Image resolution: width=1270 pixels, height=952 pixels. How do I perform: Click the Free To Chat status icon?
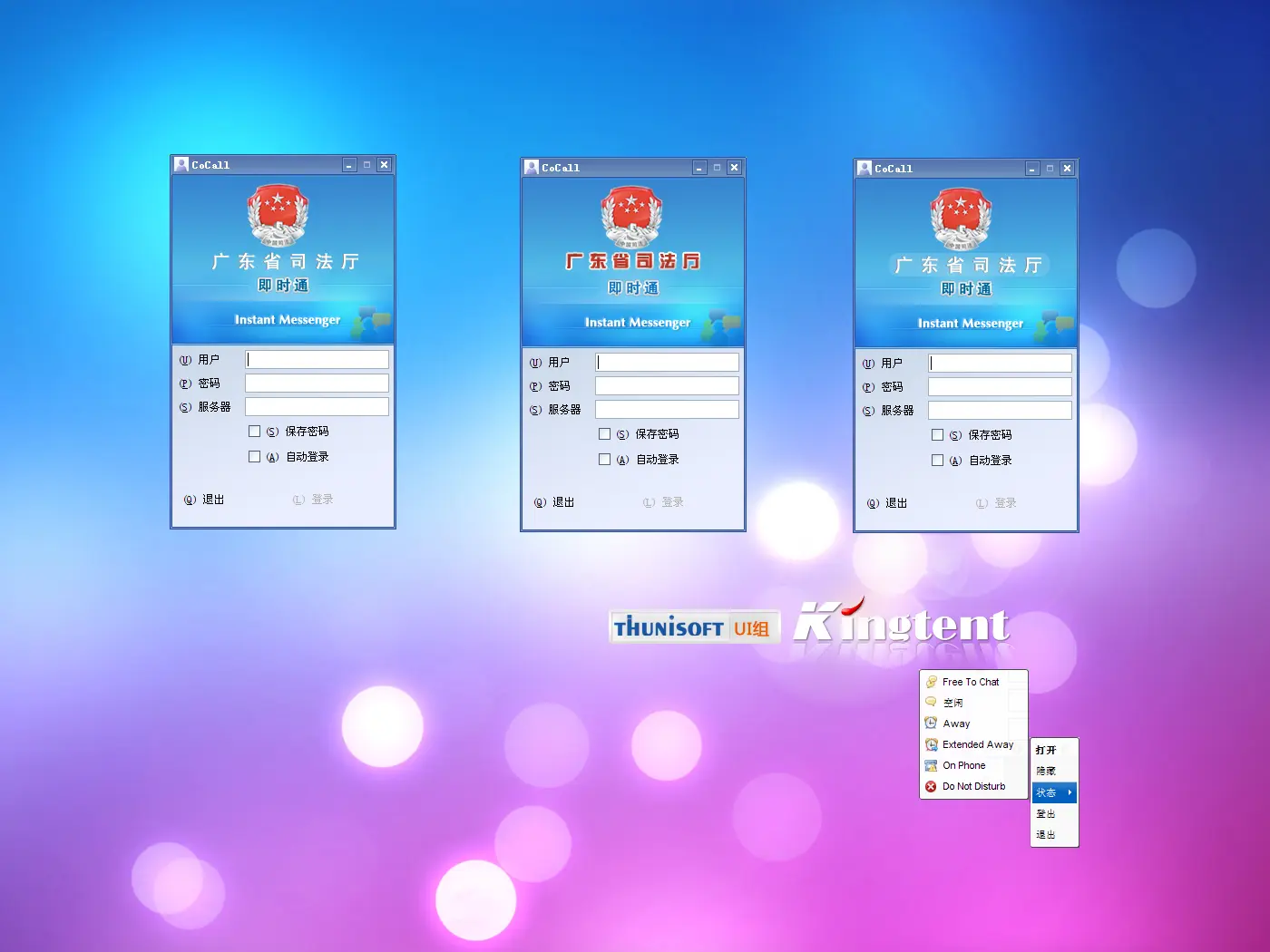(931, 682)
